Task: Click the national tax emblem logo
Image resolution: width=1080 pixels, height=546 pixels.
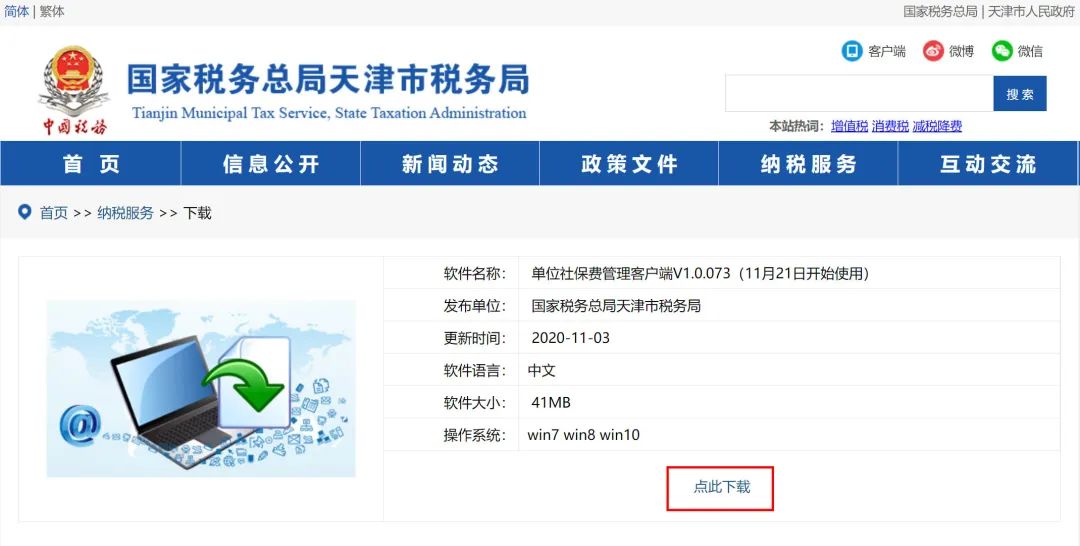Action: [x=74, y=81]
